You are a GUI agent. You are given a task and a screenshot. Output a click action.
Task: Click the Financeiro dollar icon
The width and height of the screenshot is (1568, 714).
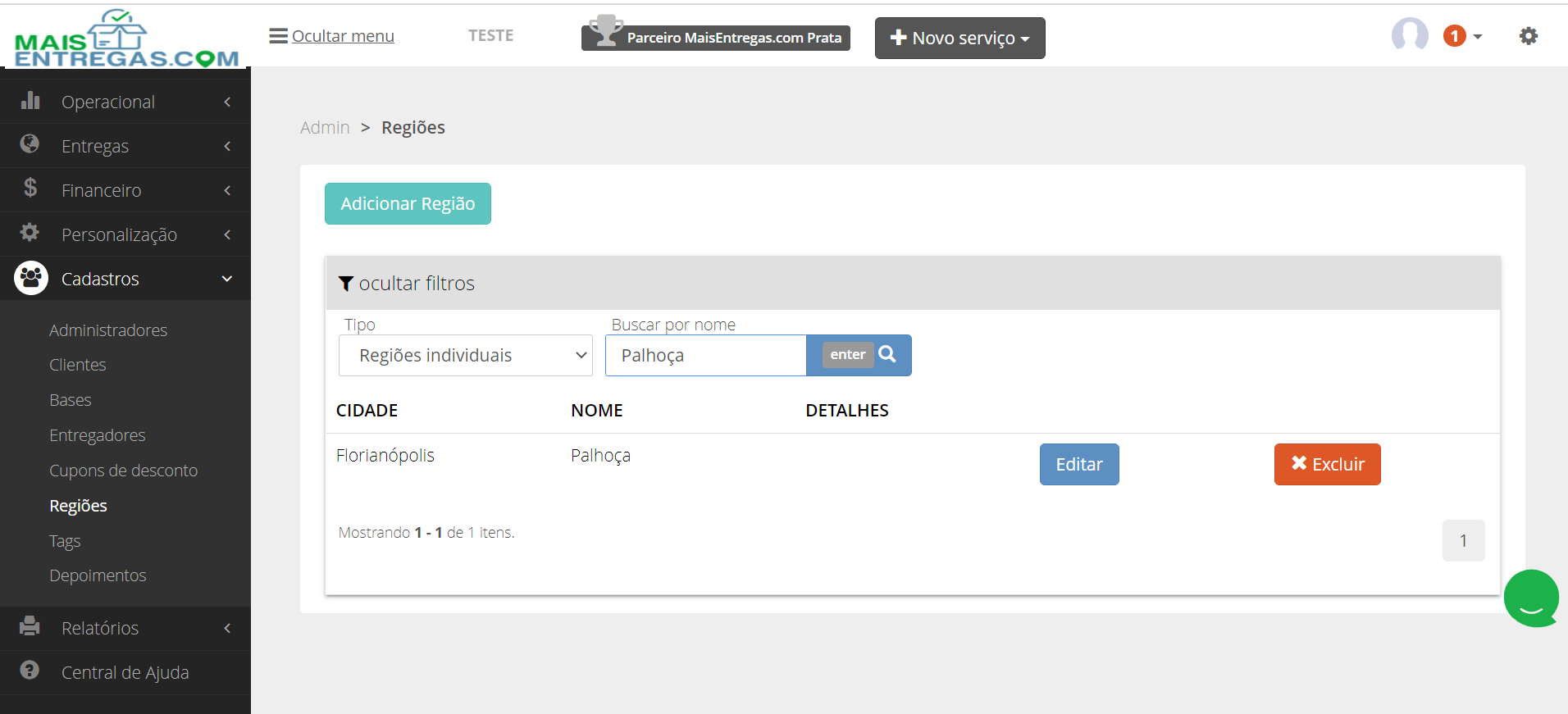(x=30, y=189)
